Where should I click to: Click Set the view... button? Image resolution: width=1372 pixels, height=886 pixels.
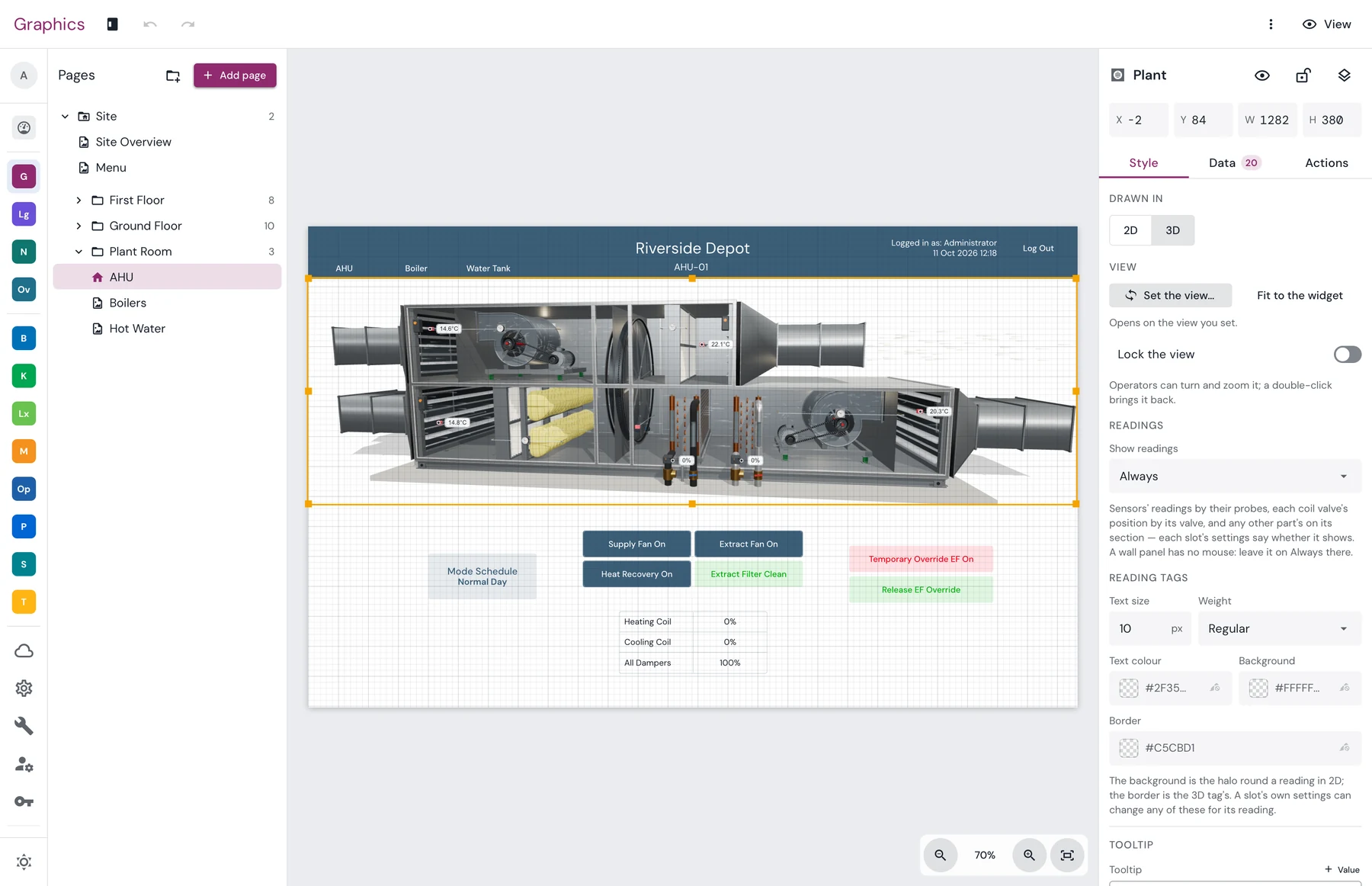pos(1170,296)
